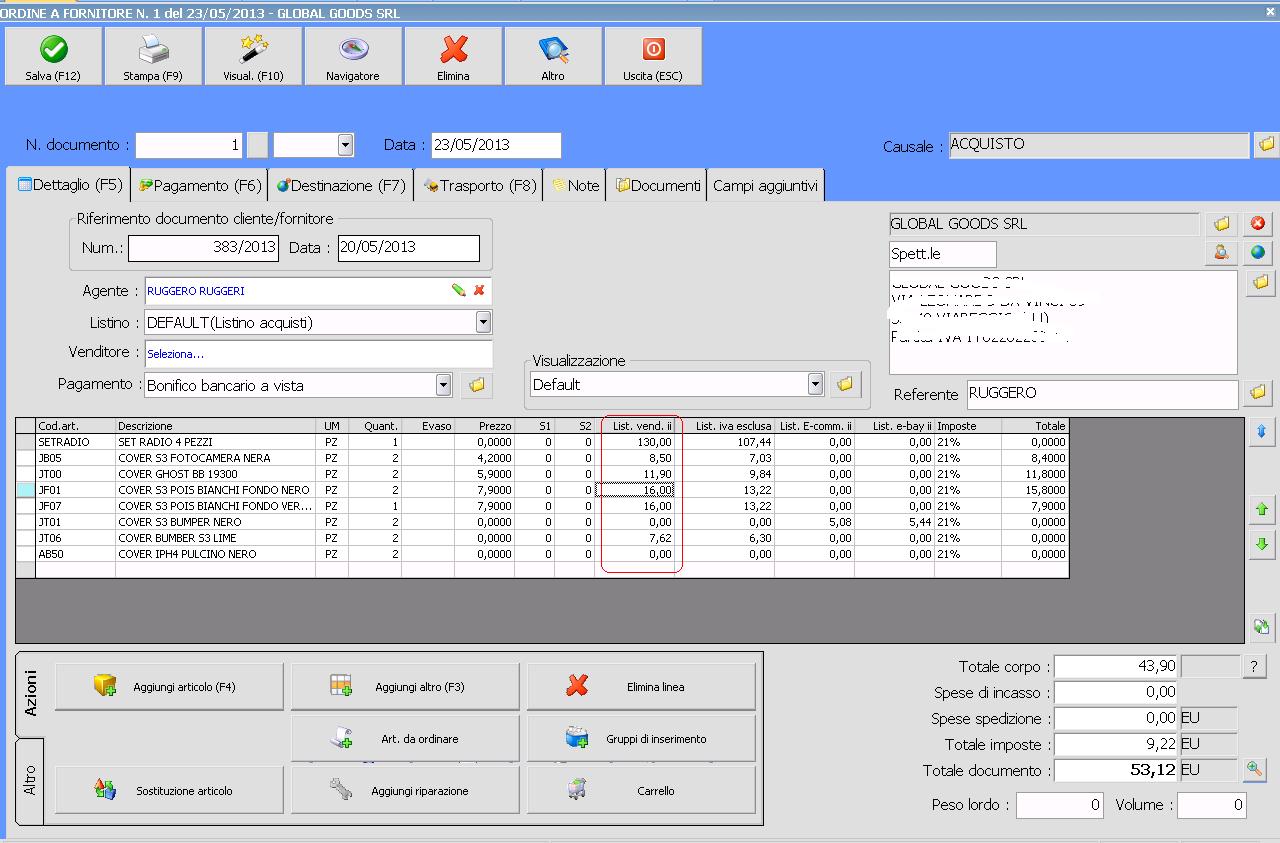The height and width of the screenshot is (843, 1280).
Task: Move row up with green up arrow
Action: pos(1261,510)
